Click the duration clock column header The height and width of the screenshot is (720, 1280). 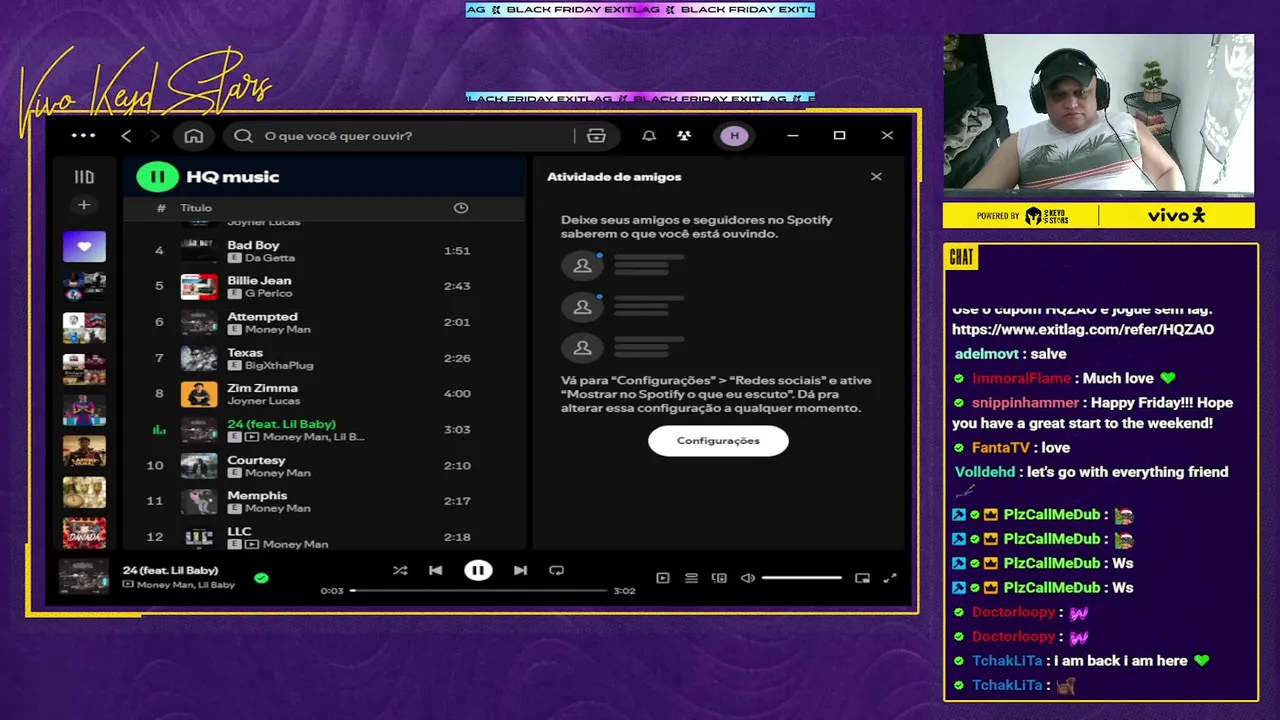pos(461,208)
